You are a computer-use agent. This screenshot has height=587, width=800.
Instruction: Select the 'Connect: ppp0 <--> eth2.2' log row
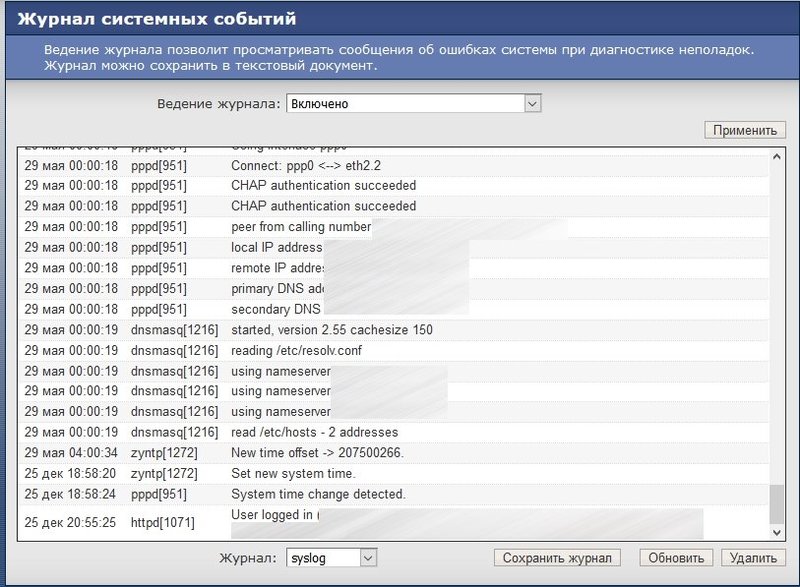pos(394,166)
